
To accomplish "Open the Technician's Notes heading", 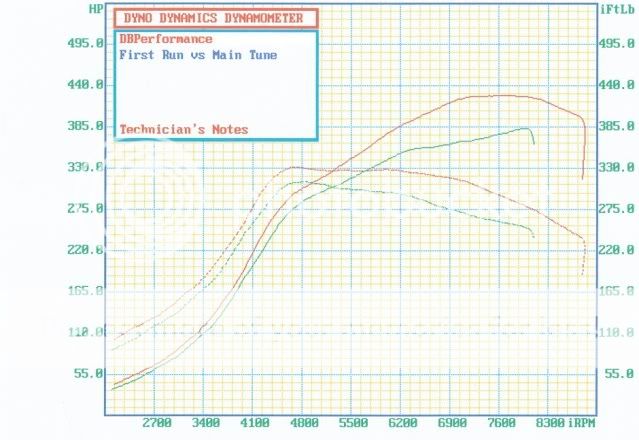I will (x=183, y=129).
